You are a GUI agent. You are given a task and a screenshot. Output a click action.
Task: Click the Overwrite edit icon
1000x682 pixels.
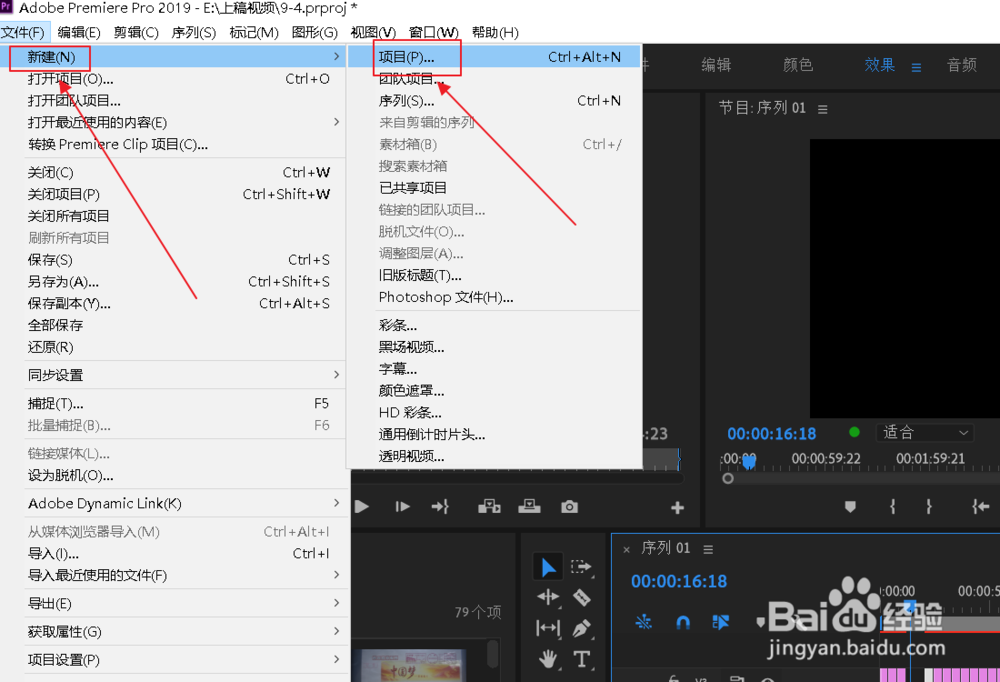(529, 507)
